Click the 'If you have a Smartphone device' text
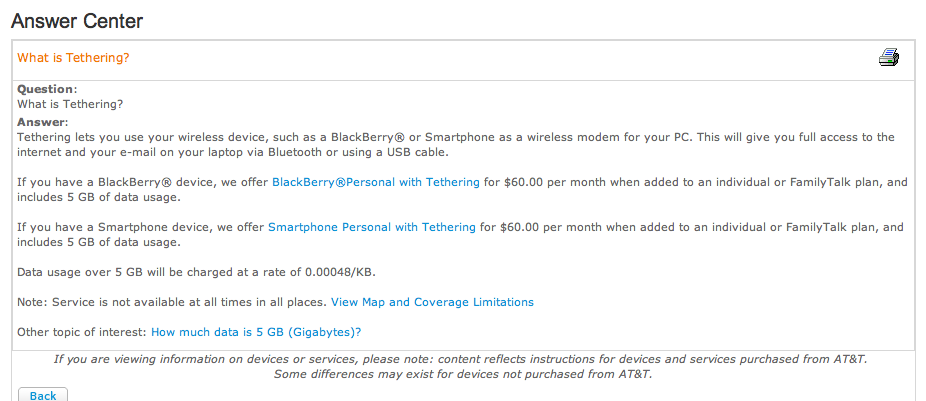 tap(140, 227)
